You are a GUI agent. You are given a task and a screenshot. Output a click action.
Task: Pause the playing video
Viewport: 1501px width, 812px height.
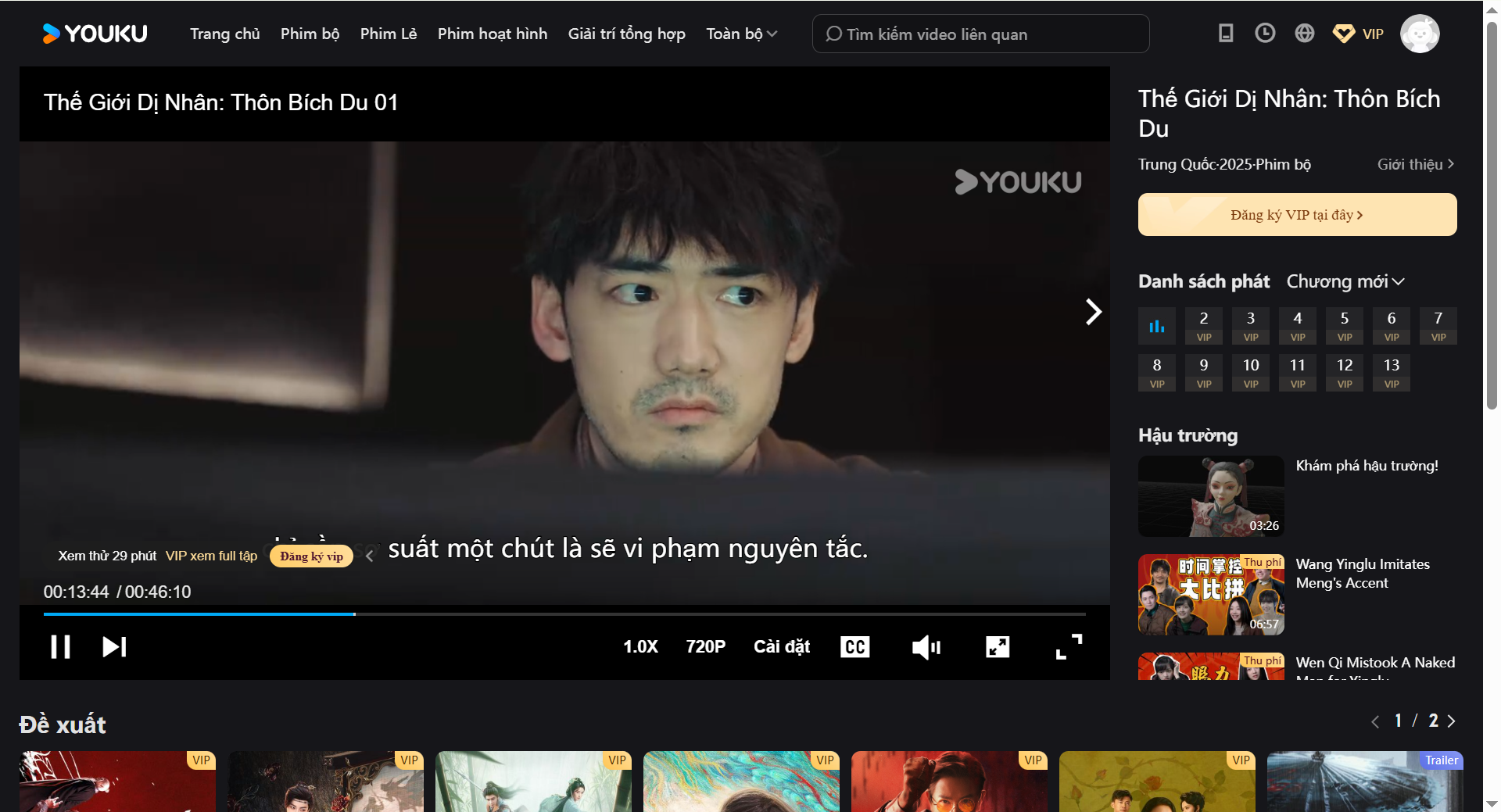click(60, 646)
